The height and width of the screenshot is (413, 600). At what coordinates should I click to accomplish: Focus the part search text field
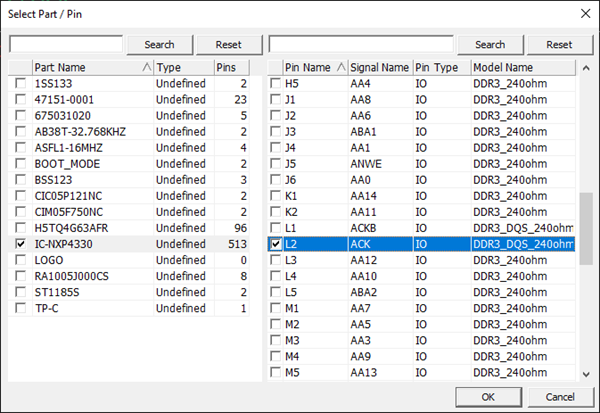(66, 45)
